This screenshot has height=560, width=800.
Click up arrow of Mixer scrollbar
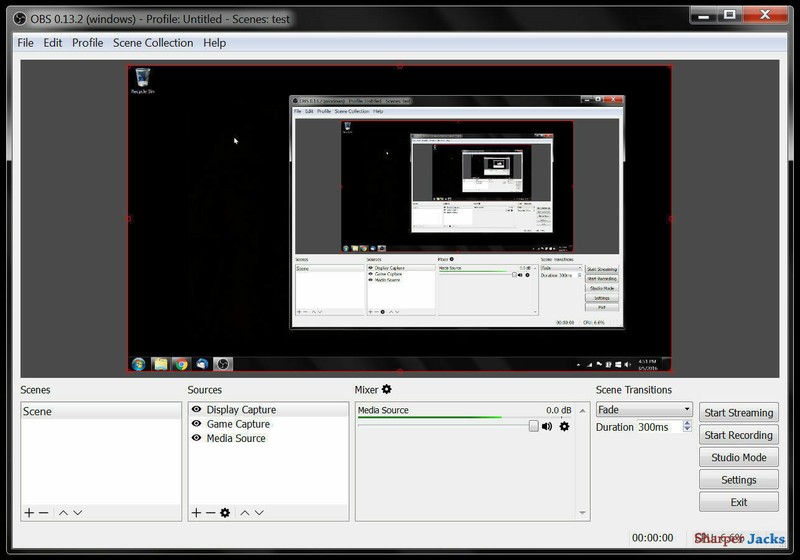click(583, 410)
